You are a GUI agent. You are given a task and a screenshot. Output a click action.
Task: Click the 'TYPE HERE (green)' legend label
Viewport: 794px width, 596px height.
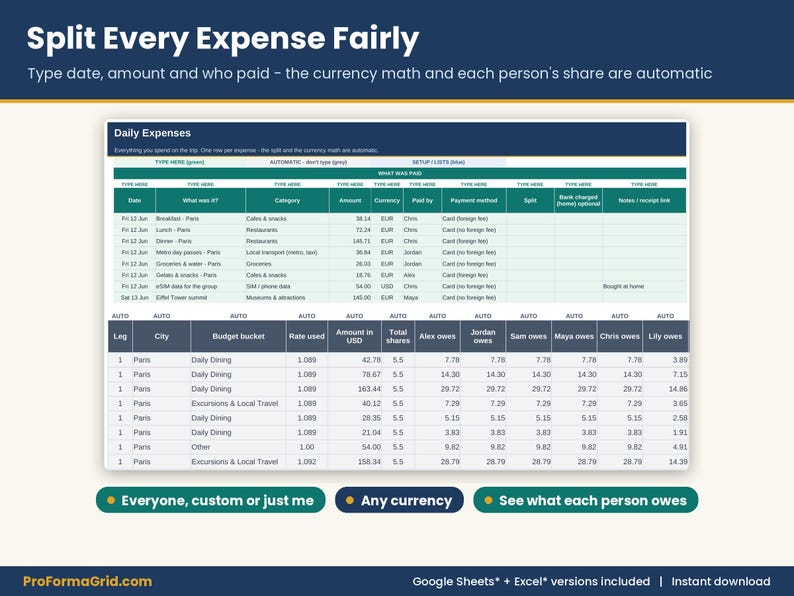(x=179, y=163)
